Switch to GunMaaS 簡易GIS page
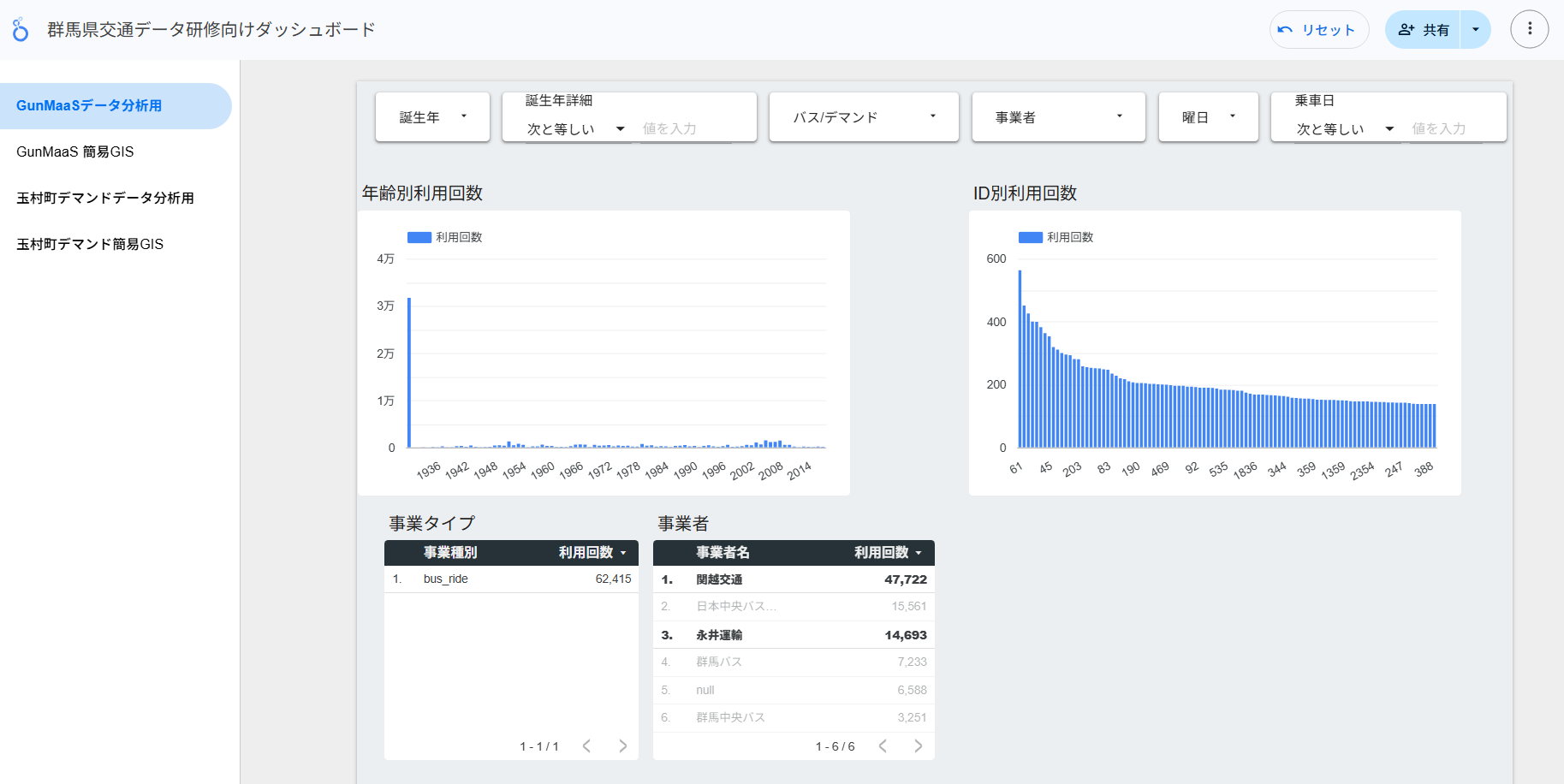The width and height of the screenshot is (1564, 784). [75, 151]
